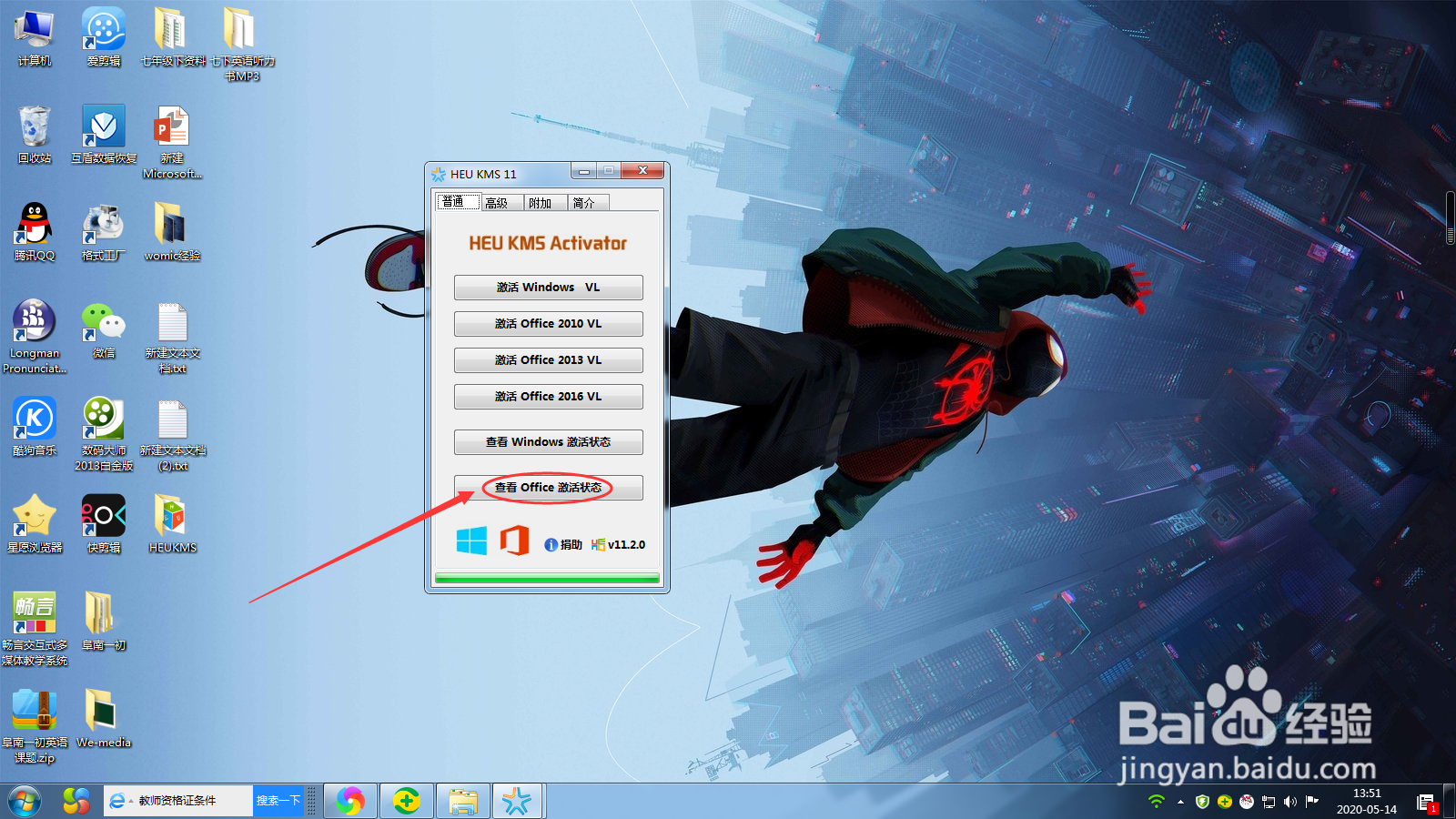Click the 激活 Windows VL button

549,288
